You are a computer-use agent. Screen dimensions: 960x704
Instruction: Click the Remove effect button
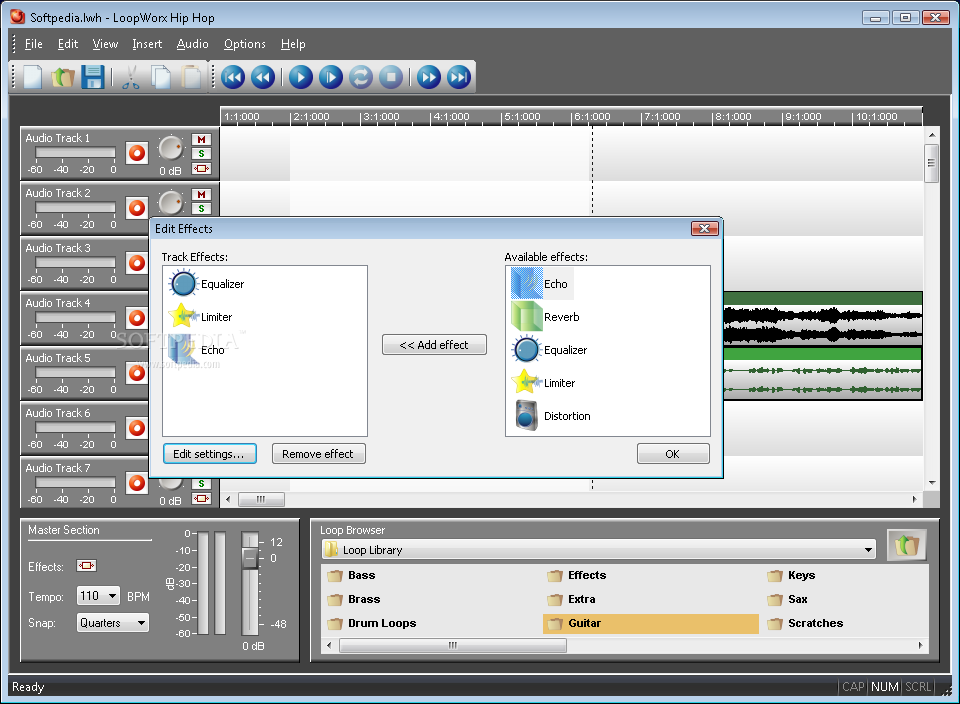(318, 454)
